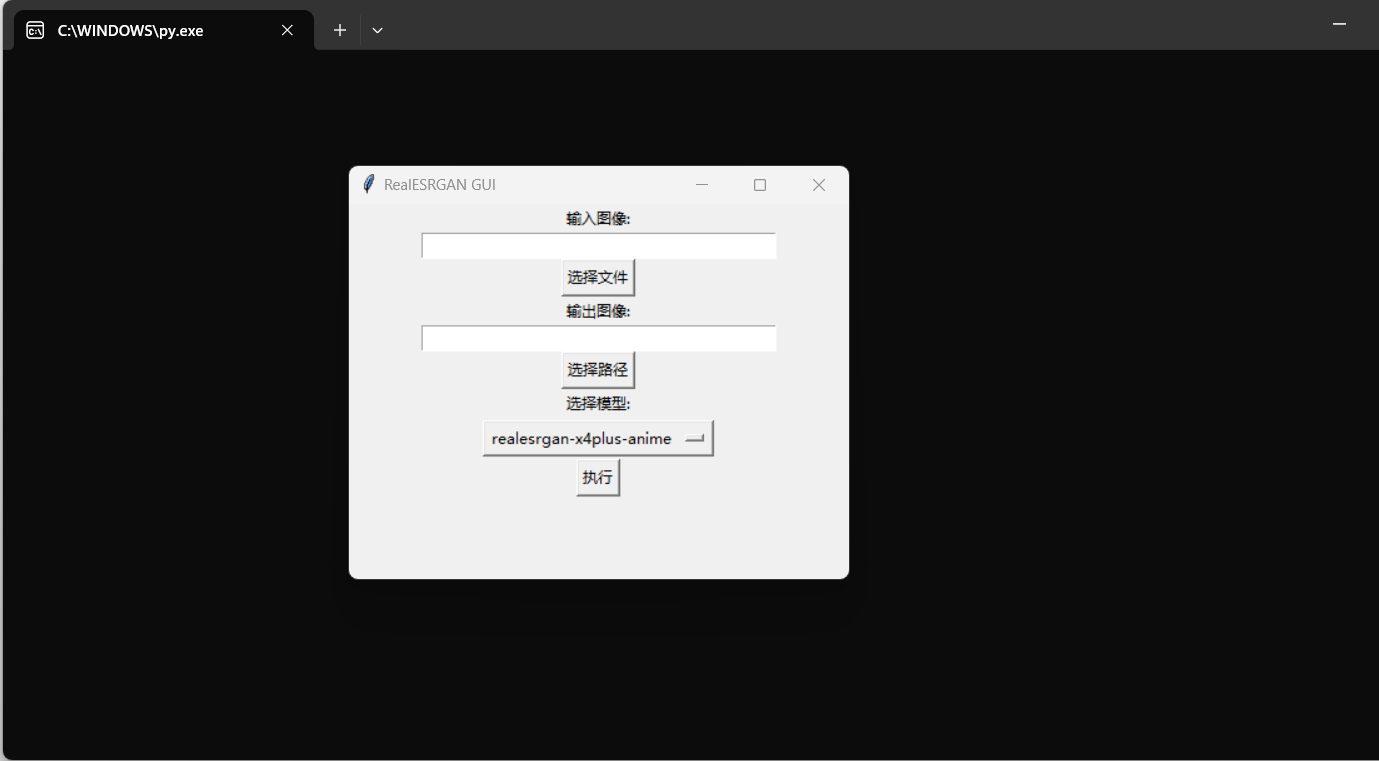Screen dimensions: 1379x761
Task: Minimize the terminal window
Action: pos(1338,24)
